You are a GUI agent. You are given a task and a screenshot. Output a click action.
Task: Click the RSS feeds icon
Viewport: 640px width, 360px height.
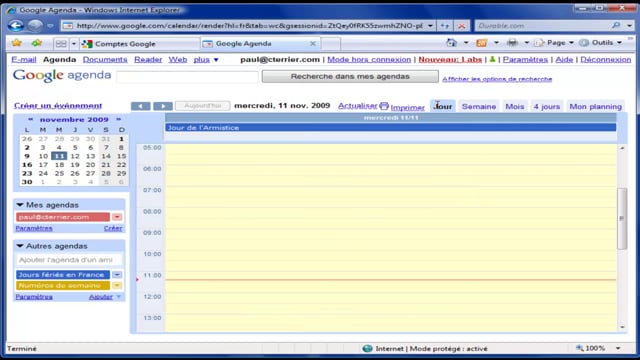[x=482, y=42]
